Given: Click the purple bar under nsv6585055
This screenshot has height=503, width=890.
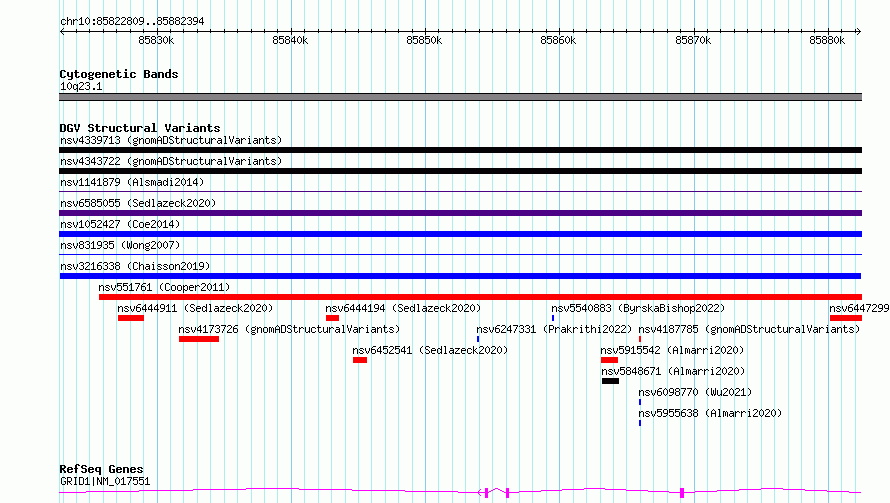Looking at the screenshot, I should [x=460, y=213].
